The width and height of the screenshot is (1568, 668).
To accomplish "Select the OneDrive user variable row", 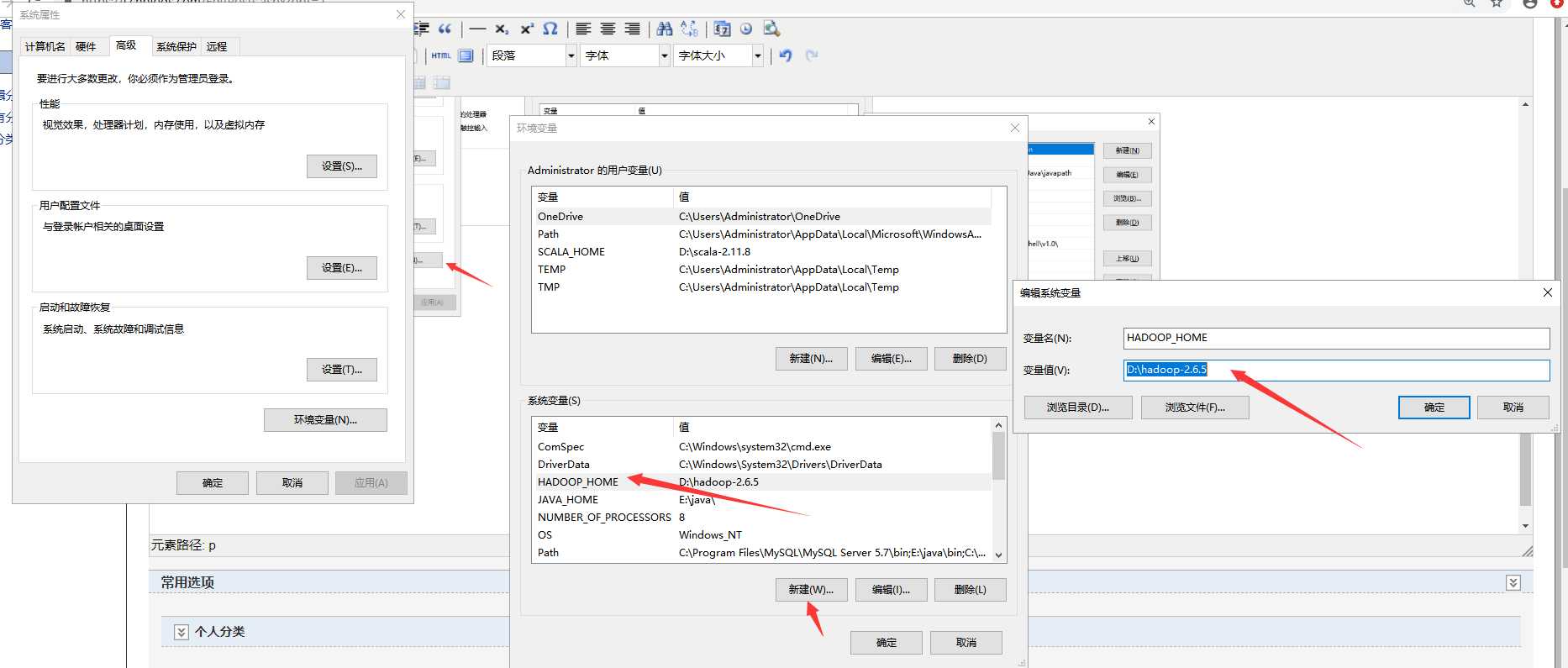I will tap(761, 217).
